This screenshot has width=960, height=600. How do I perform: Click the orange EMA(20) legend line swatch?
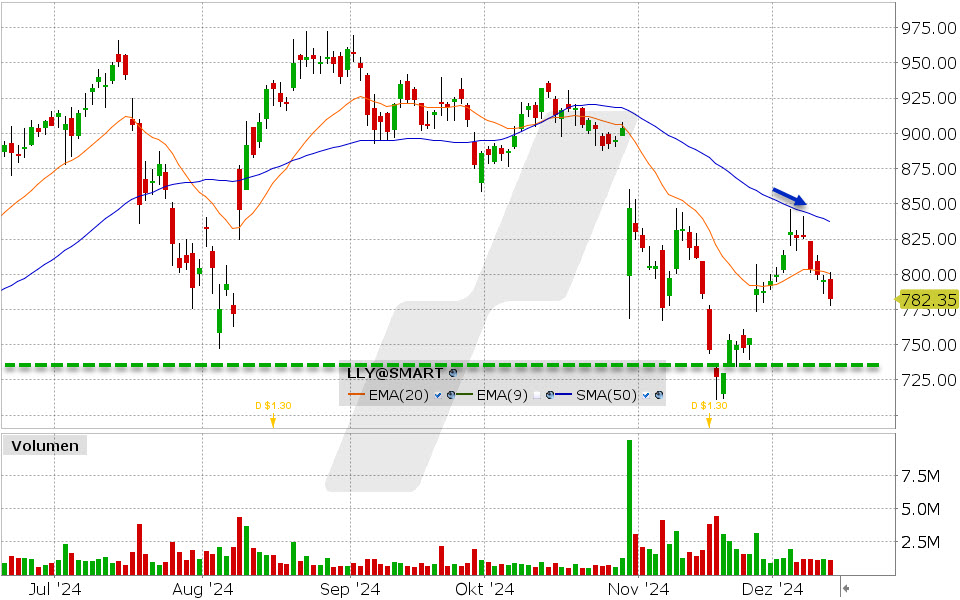click(x=357, y=396)
